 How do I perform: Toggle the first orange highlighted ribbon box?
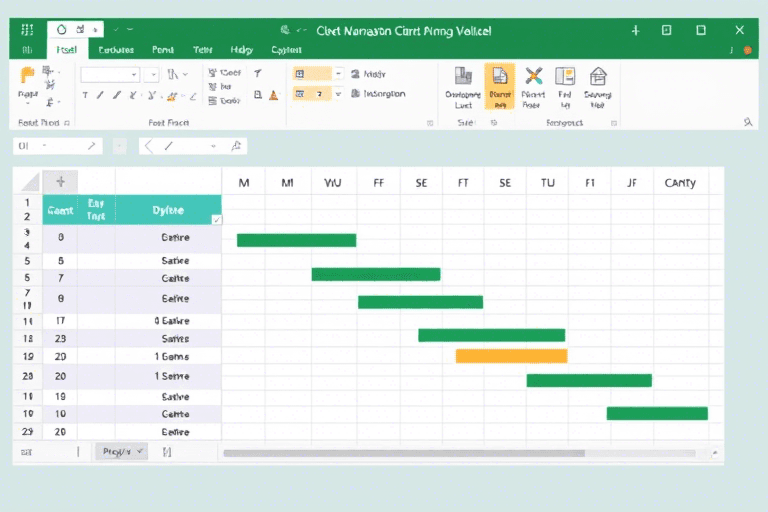[312, 74]
